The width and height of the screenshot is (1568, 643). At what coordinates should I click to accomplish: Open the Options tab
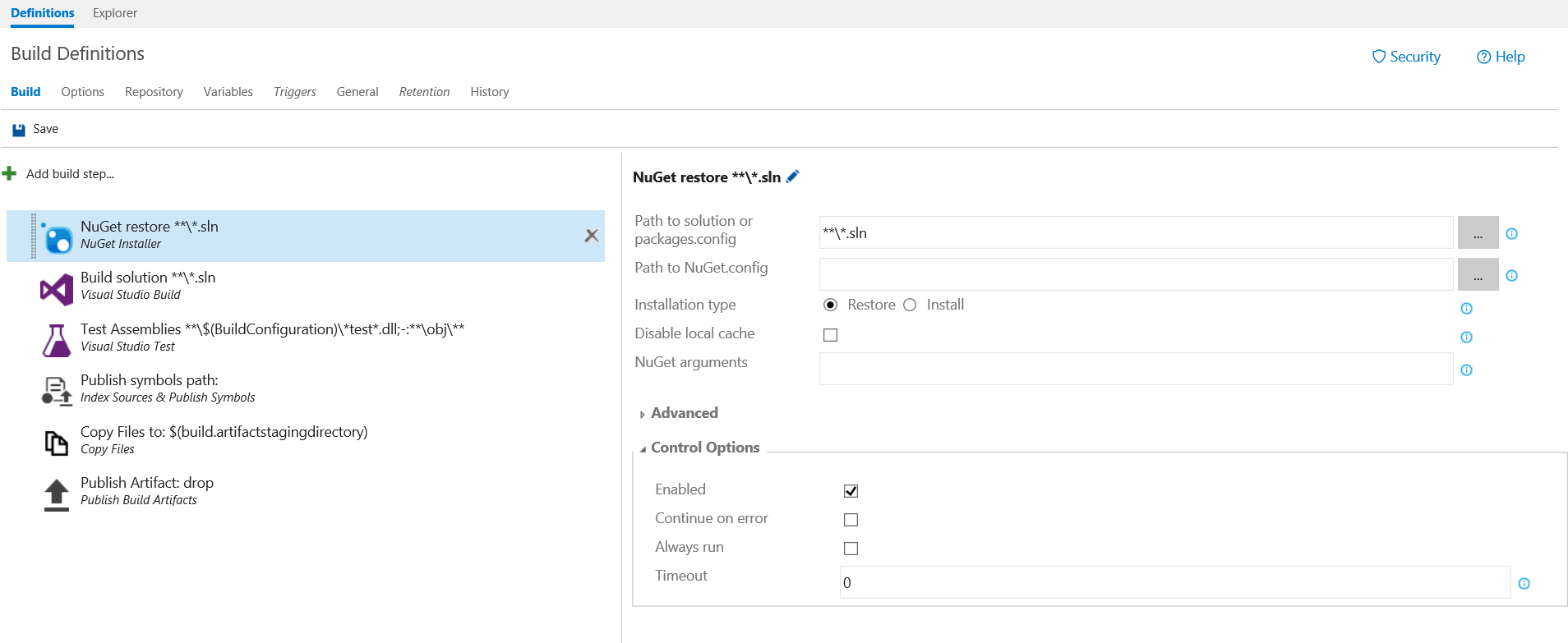(x=82, y=92)
